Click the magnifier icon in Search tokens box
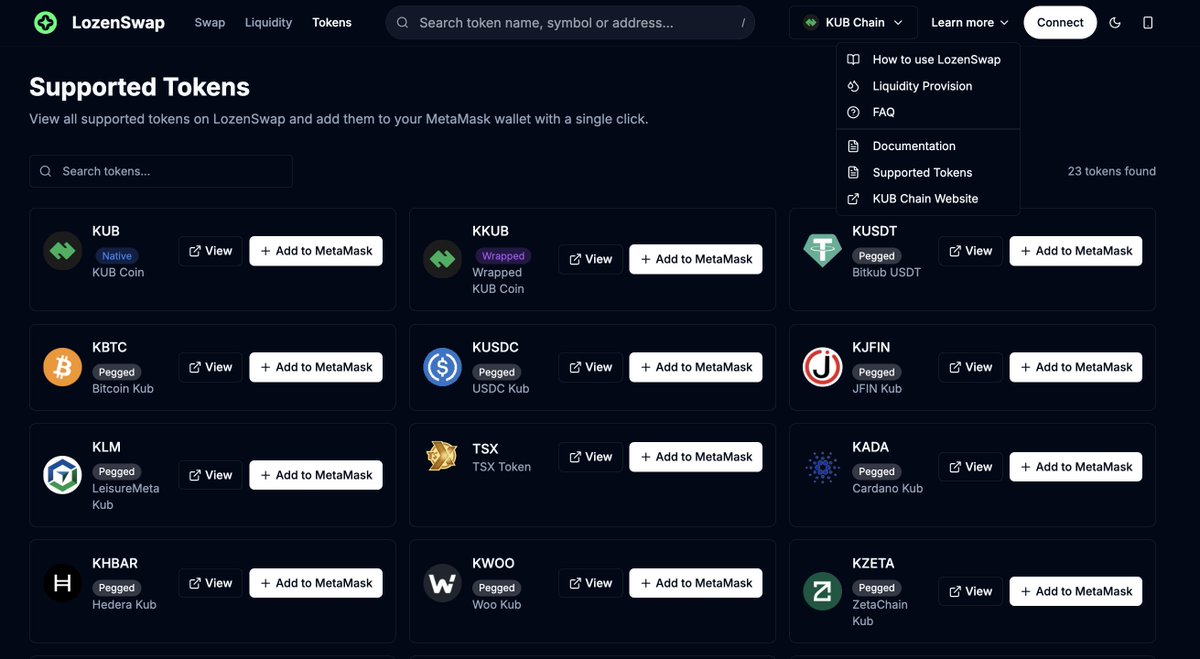Screen dimensions: 1200x659 pos(46,171)
